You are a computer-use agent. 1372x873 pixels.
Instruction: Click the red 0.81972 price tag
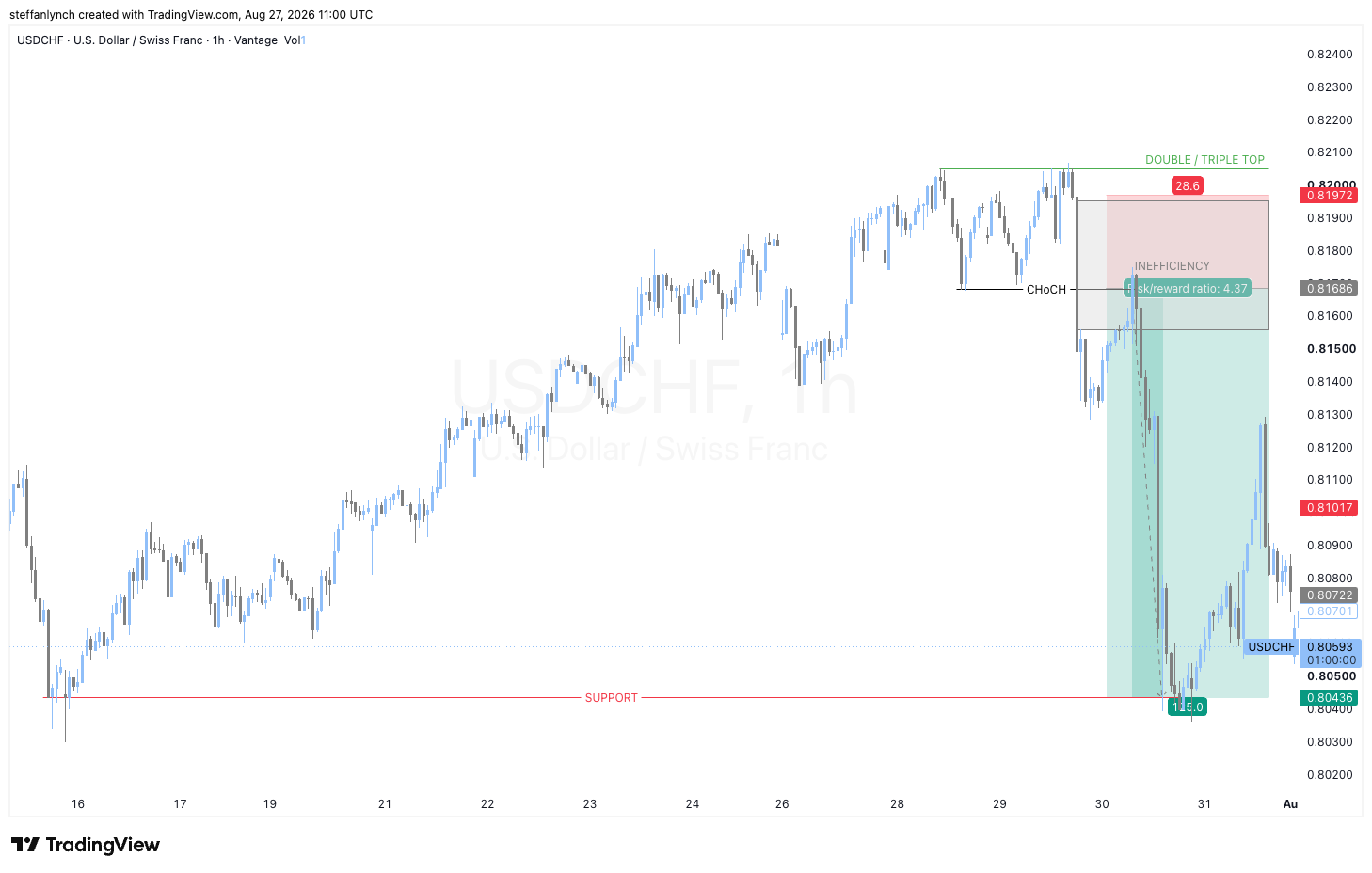1329,196
